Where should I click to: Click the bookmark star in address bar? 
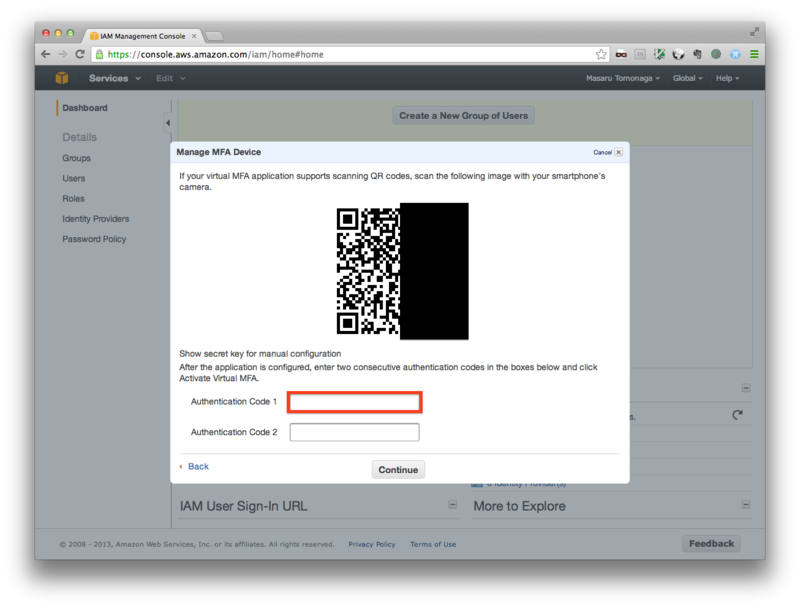tap(601, 54)
